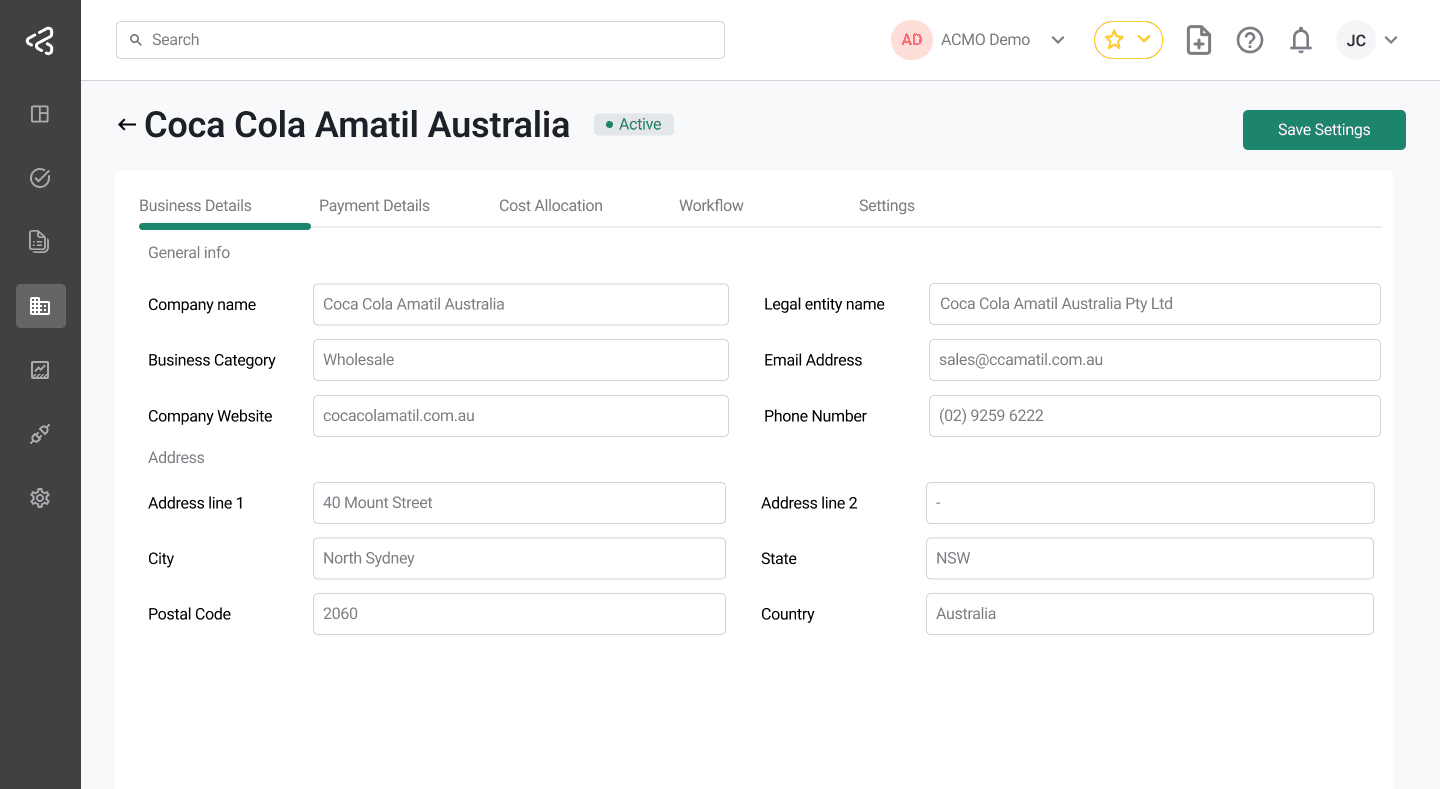The height and width of the screenshot is (789, 1440).
Task: Open the documents sidebar icon
Action: point(40,241)
